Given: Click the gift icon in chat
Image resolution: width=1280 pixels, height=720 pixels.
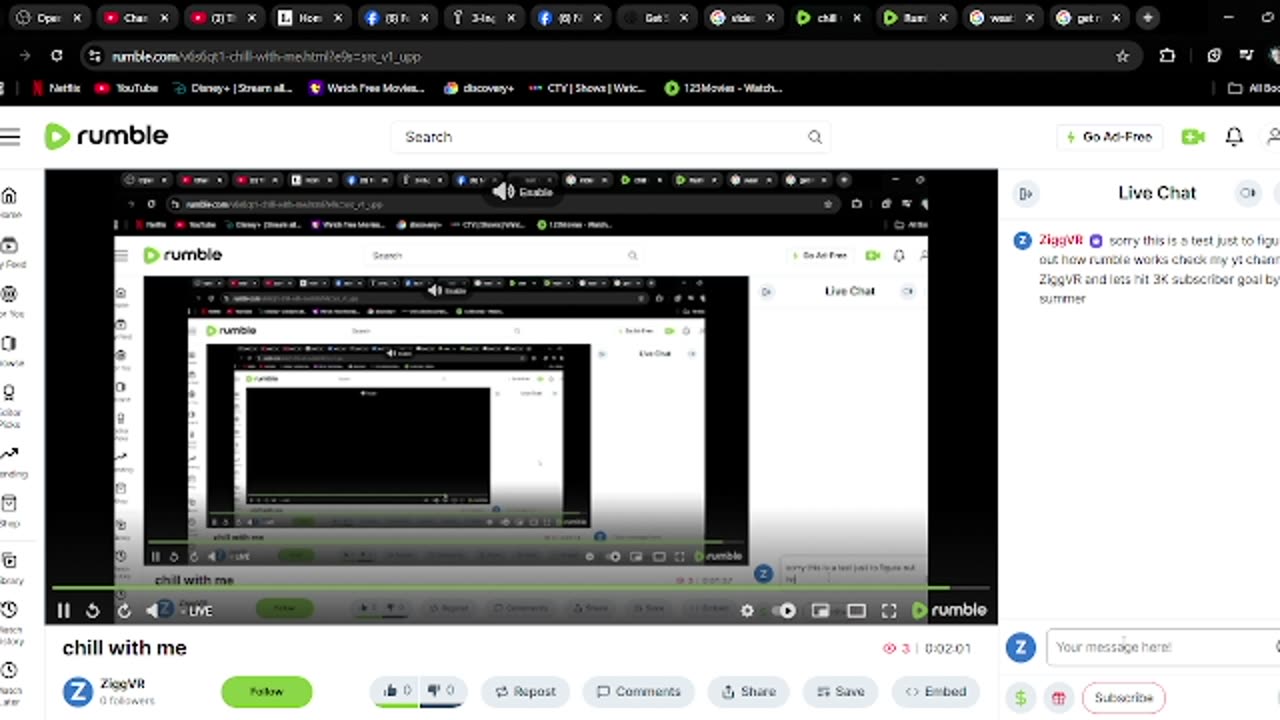Looking at the screenshot, I should point(1058,698).
